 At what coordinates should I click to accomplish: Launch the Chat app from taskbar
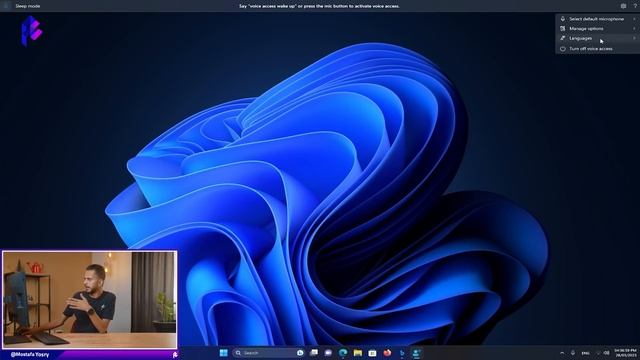pos(328,353)
